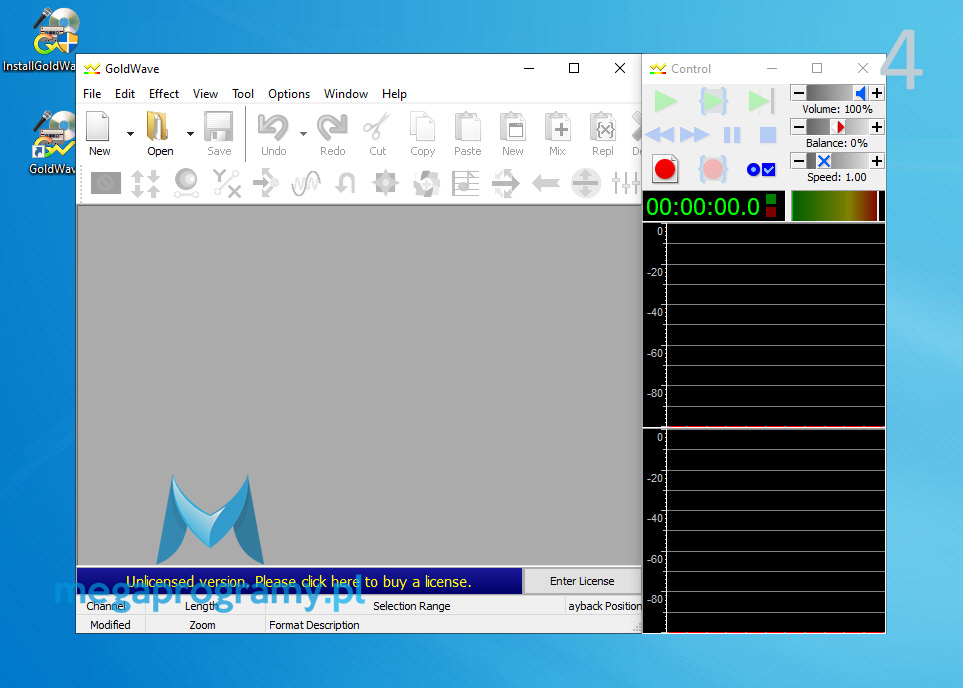Click the Pause button in Control window

[x=732, y=135]
